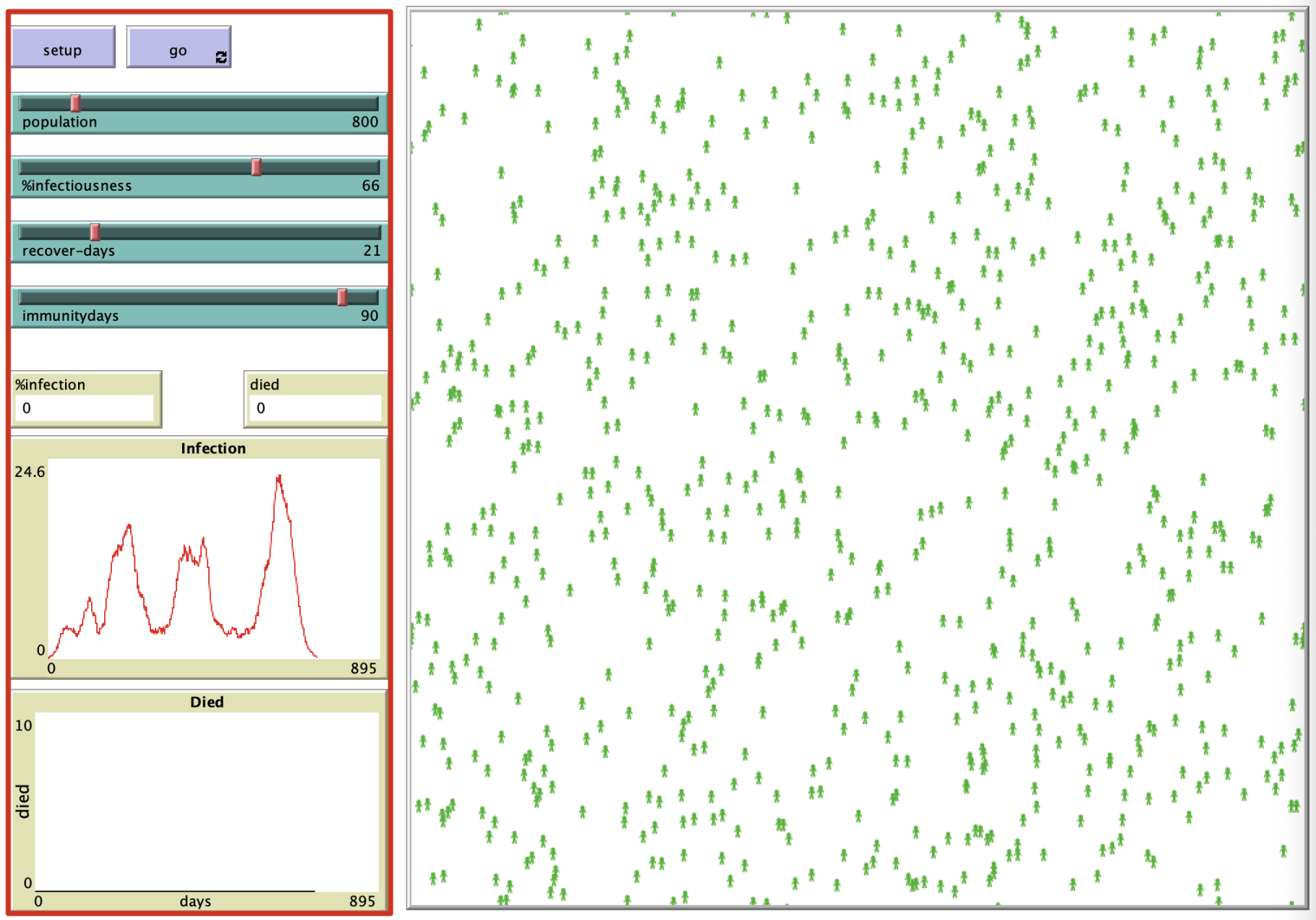Viewport: 1316px width, 920px height.
Task: Click the immunitydays slider handle
Action: click(343, 297)
